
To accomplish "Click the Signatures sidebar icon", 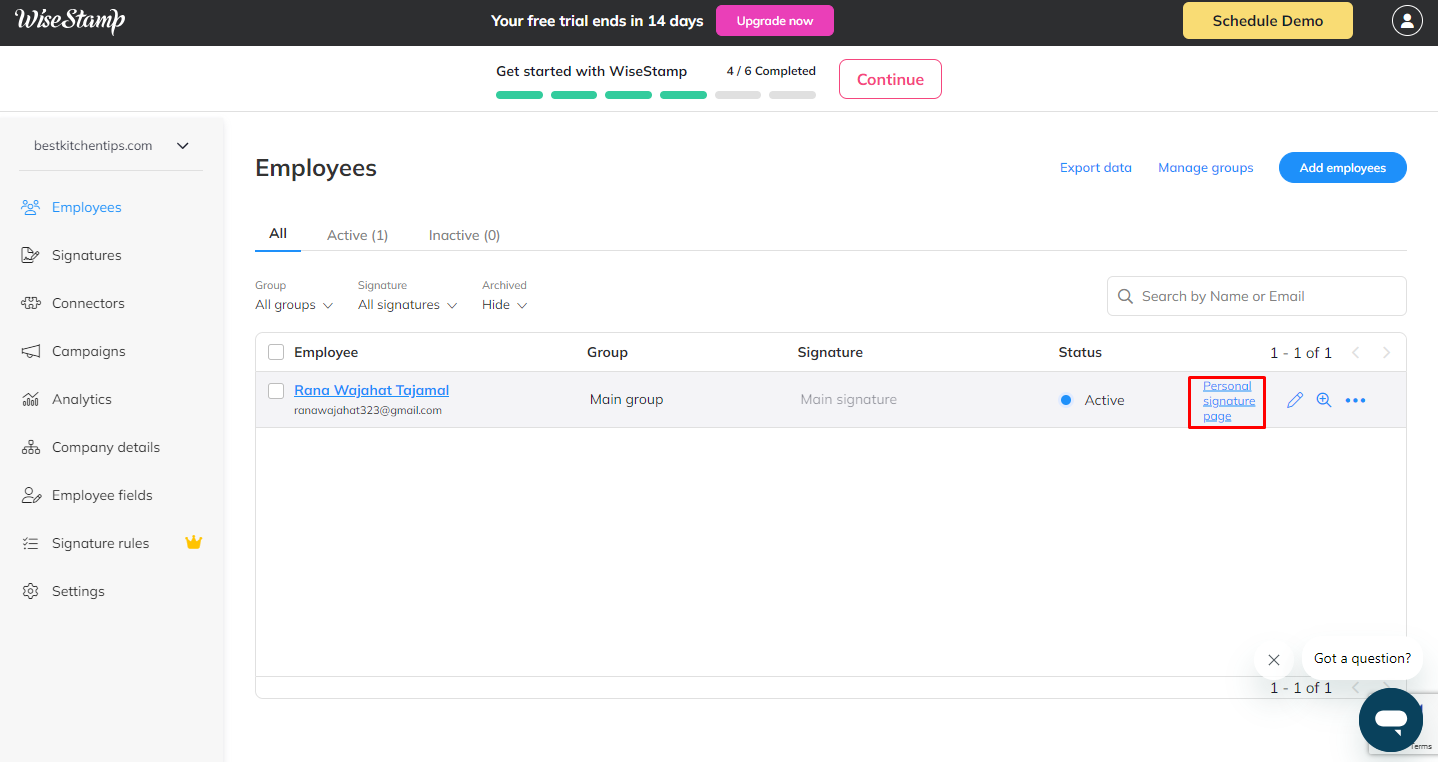I will (31, 255).
